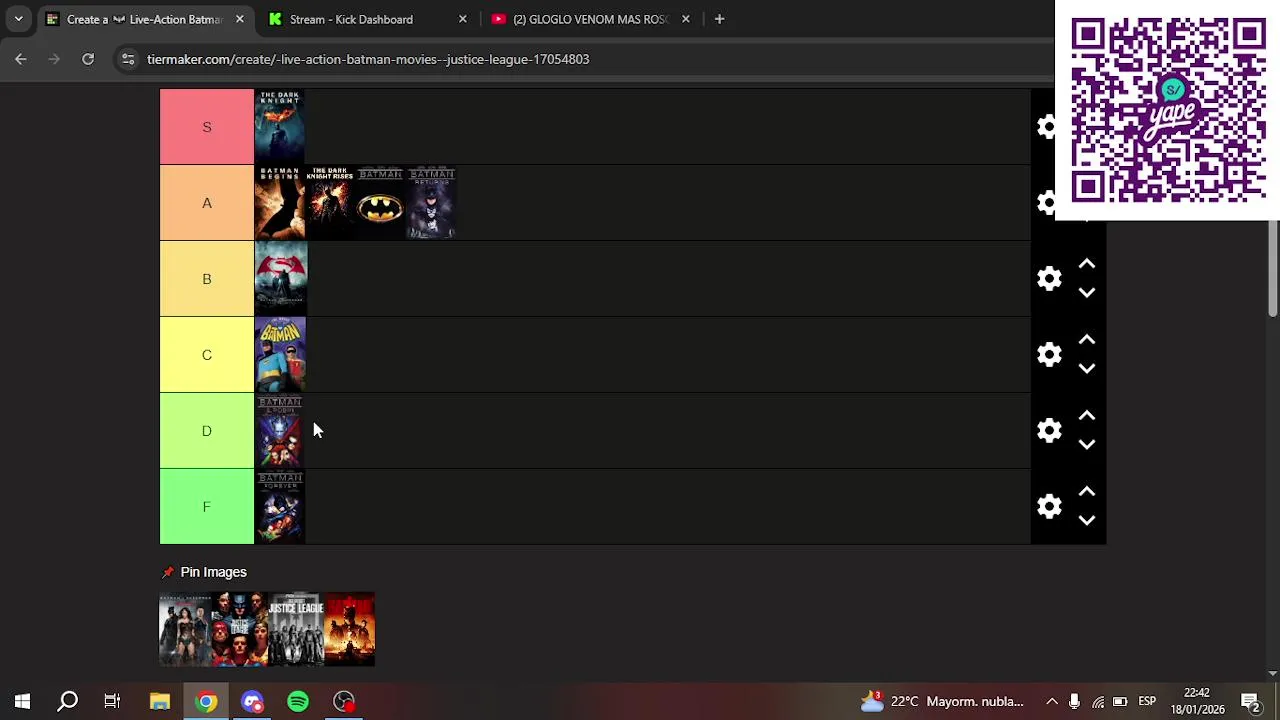The width and height of the screenshot is (1280, 720).
Task: Move tier C row down
Action: (x=1087, y=369)
